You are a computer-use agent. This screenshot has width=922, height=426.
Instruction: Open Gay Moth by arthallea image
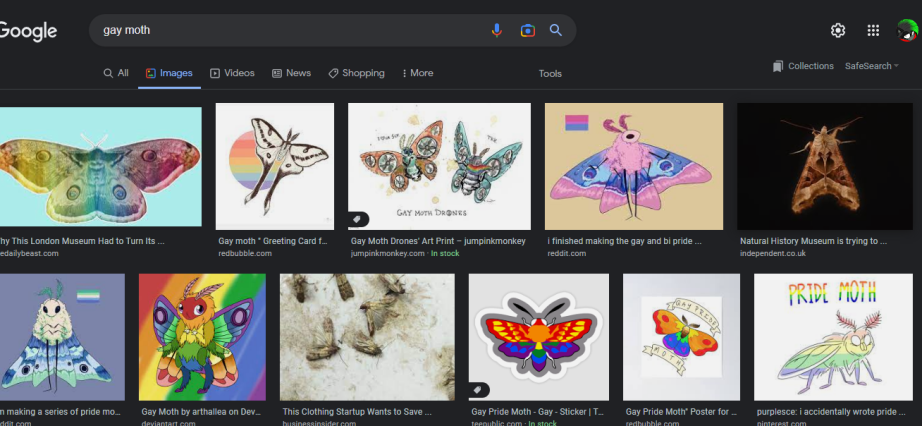coord(202,337)
